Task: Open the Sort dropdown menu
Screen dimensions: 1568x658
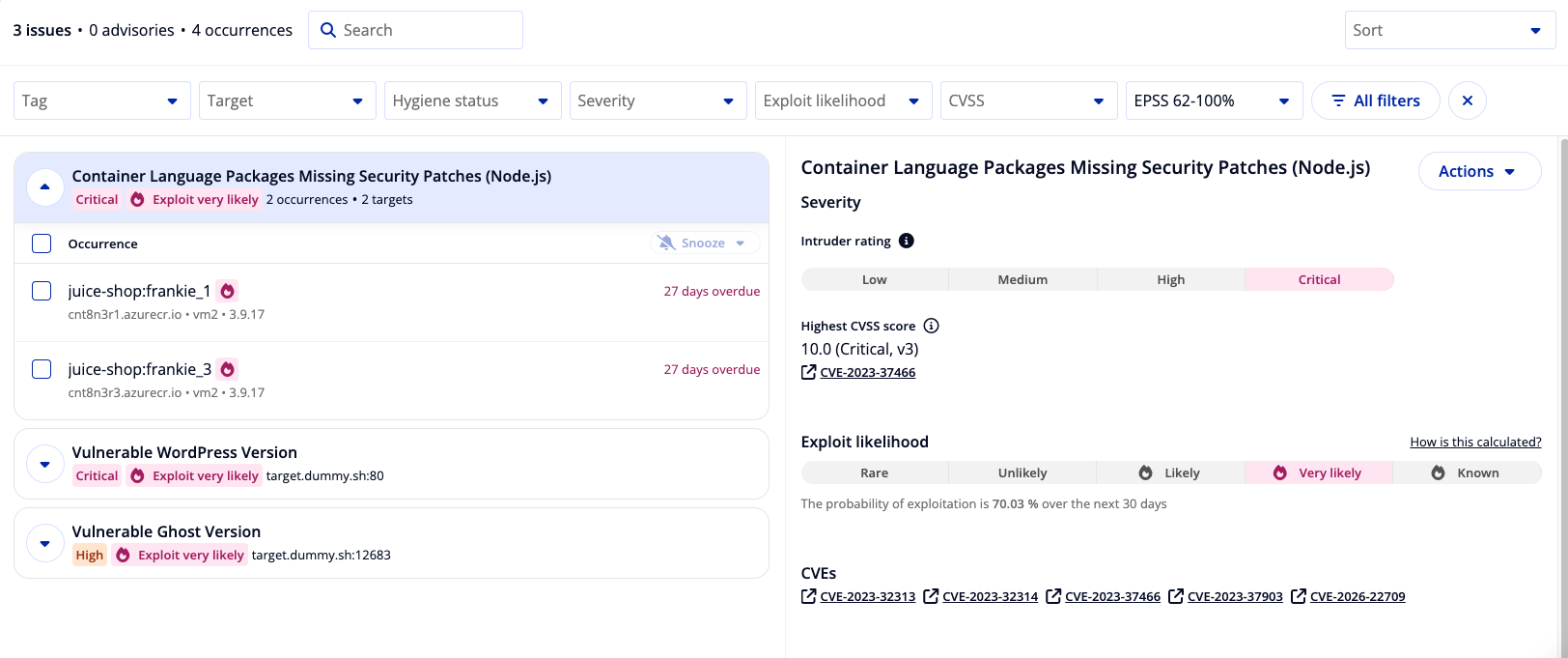Action: [1449, 30]
